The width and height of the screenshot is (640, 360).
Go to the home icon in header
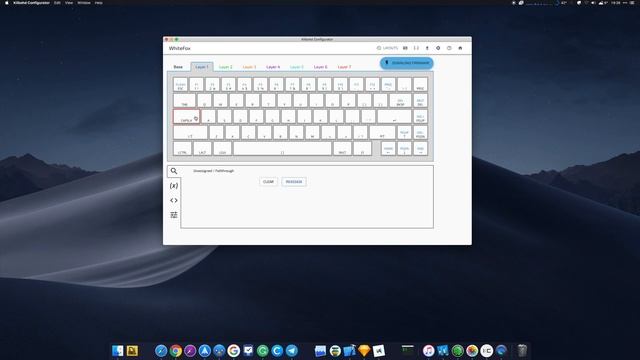460,48
